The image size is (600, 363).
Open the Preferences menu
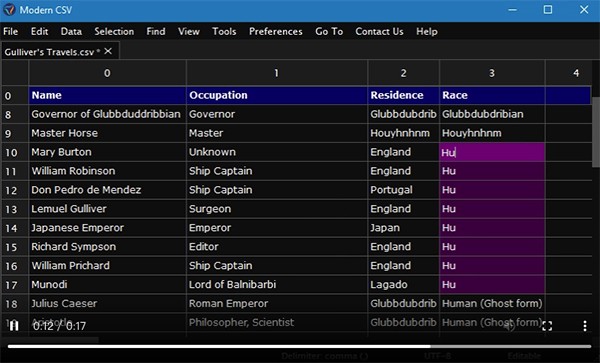click(x=276, y=31)
